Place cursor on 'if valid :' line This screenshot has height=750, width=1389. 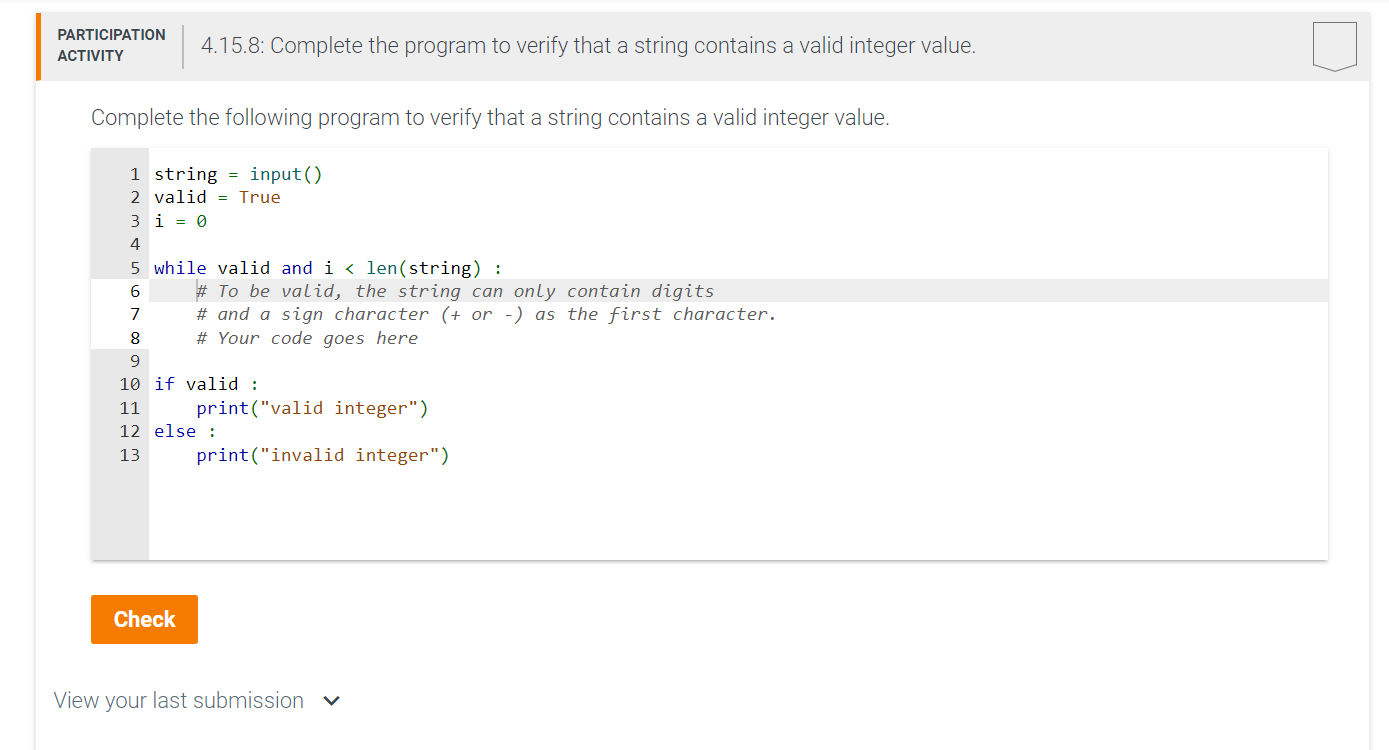point(206,384)
